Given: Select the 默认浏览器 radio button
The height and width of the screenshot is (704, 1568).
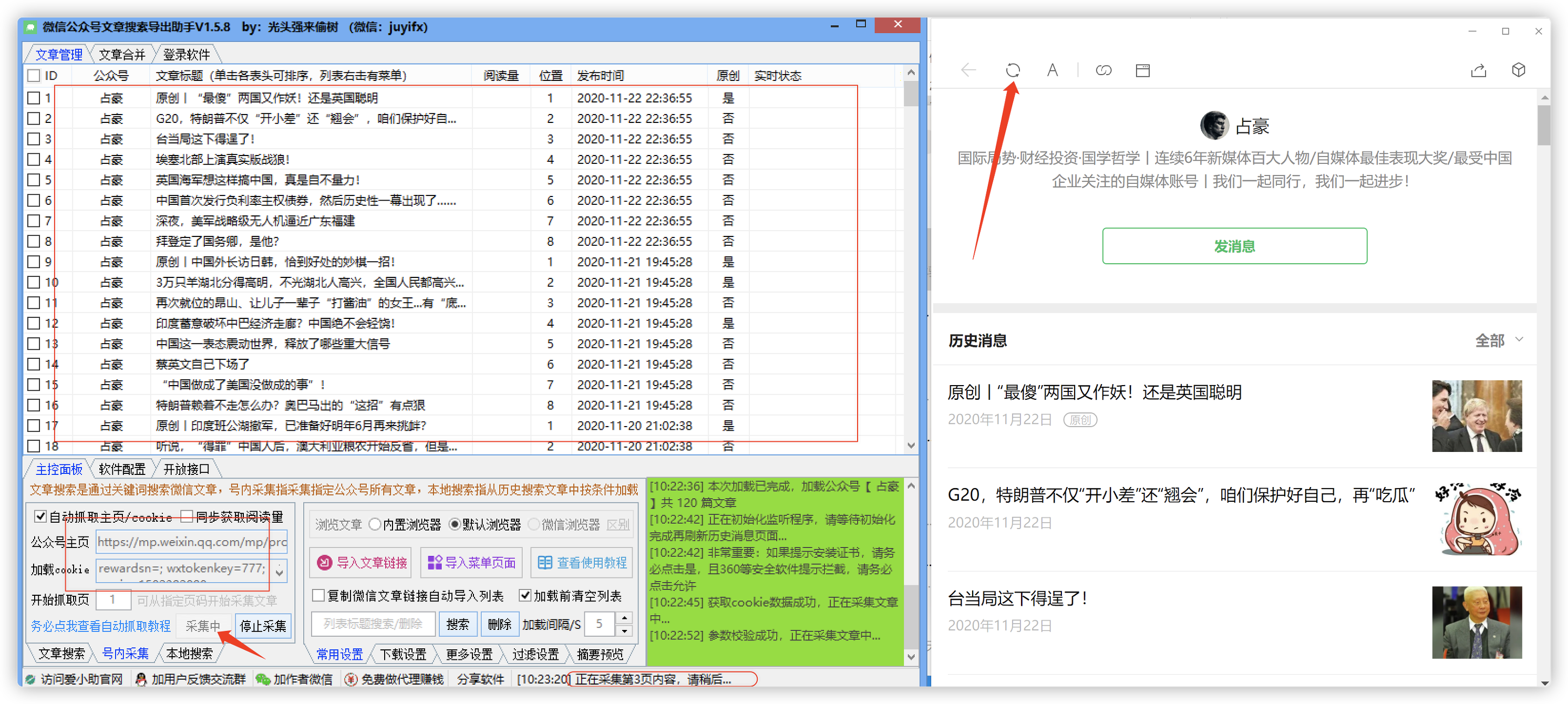Looking at the screenshot, I should [454, 524].
